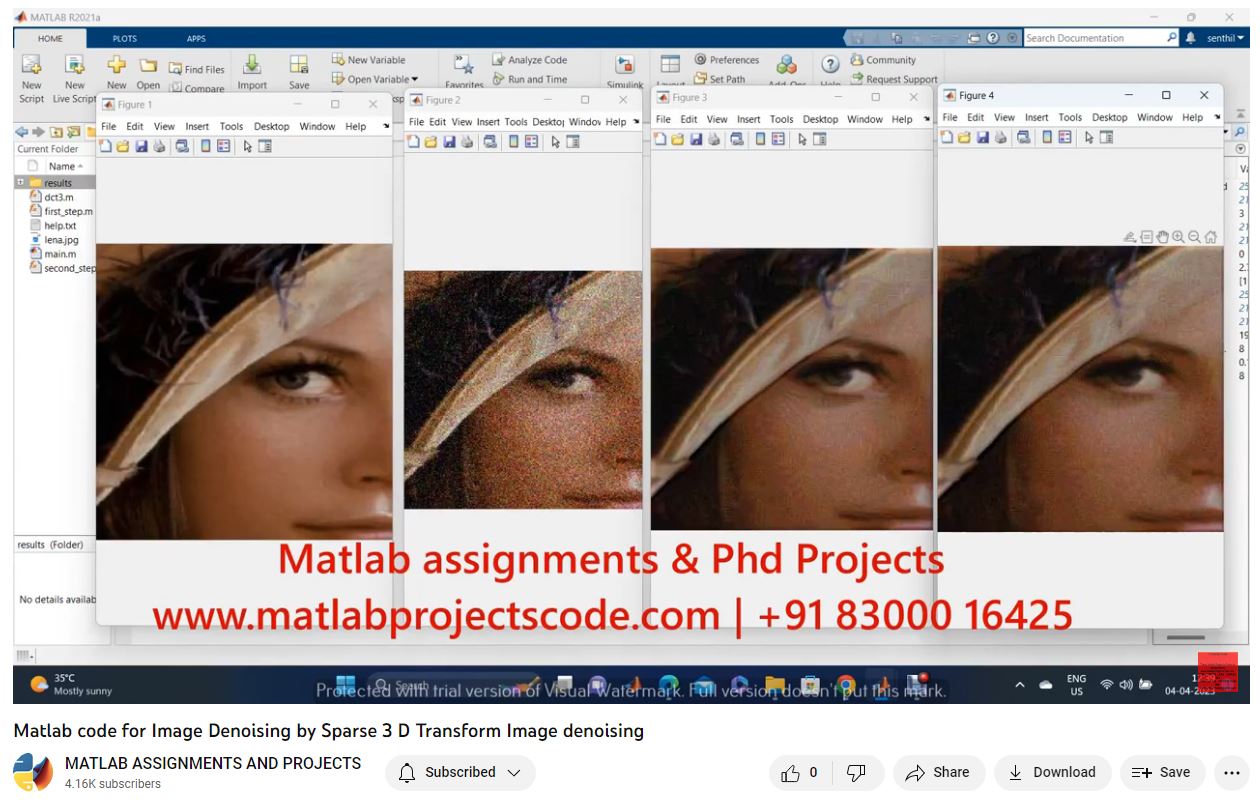
Task: Click the New Script icon in MATLAB
Action: 31,66
